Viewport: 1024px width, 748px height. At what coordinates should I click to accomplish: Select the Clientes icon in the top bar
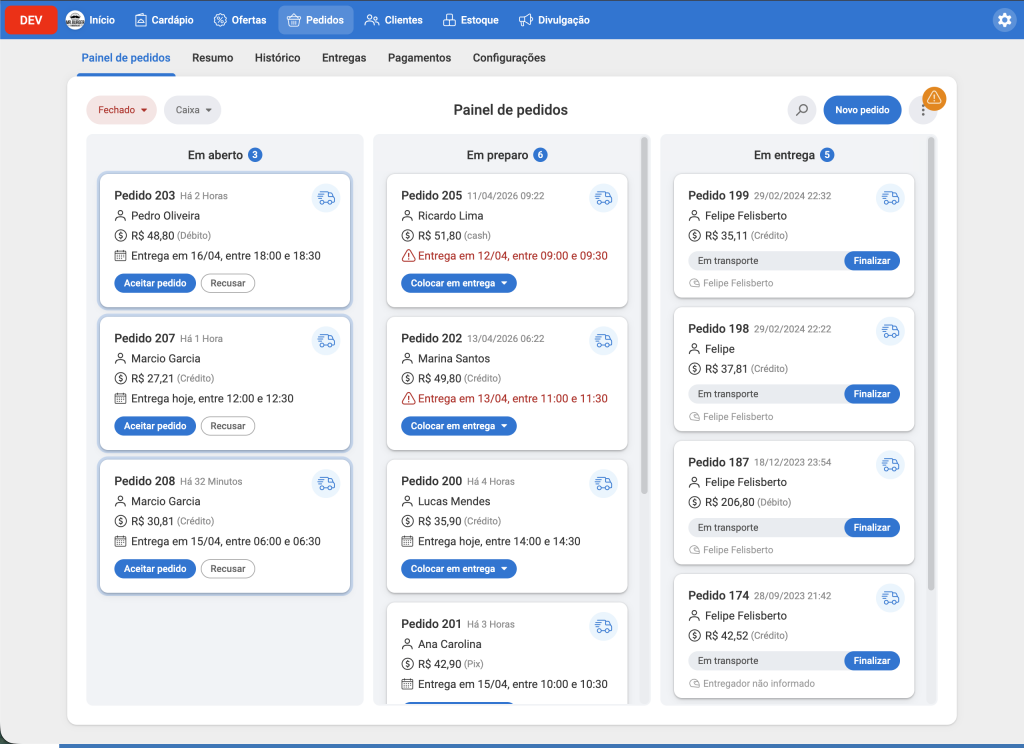point(371,19)
